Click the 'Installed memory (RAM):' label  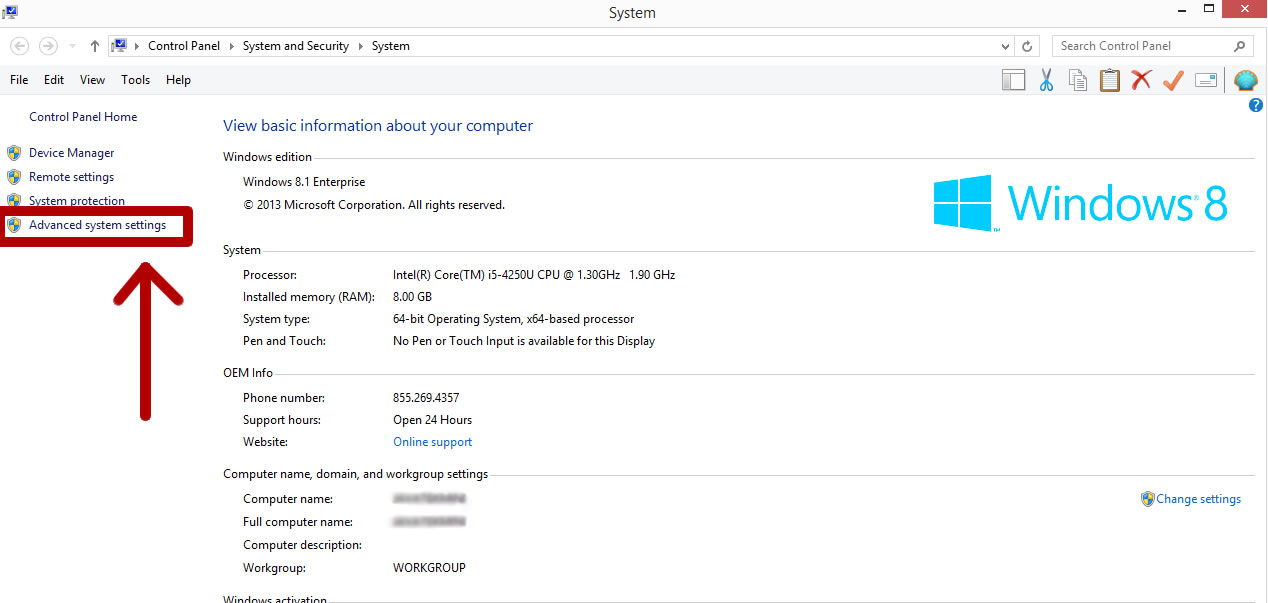point(309,297)
